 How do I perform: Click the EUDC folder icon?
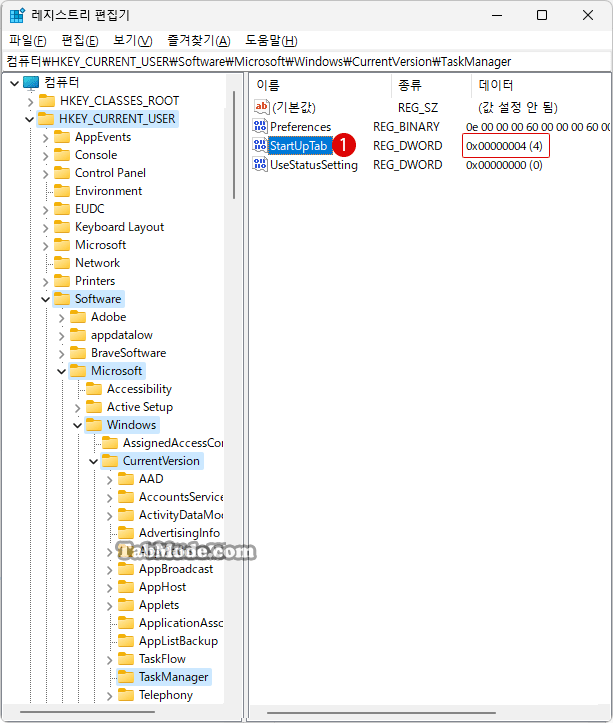pyautogui.click(x=62, y=209)
